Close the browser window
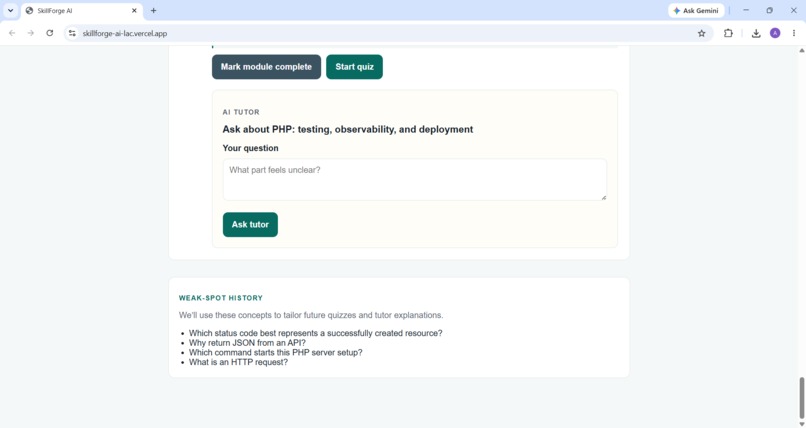 [x=793, y=10]
